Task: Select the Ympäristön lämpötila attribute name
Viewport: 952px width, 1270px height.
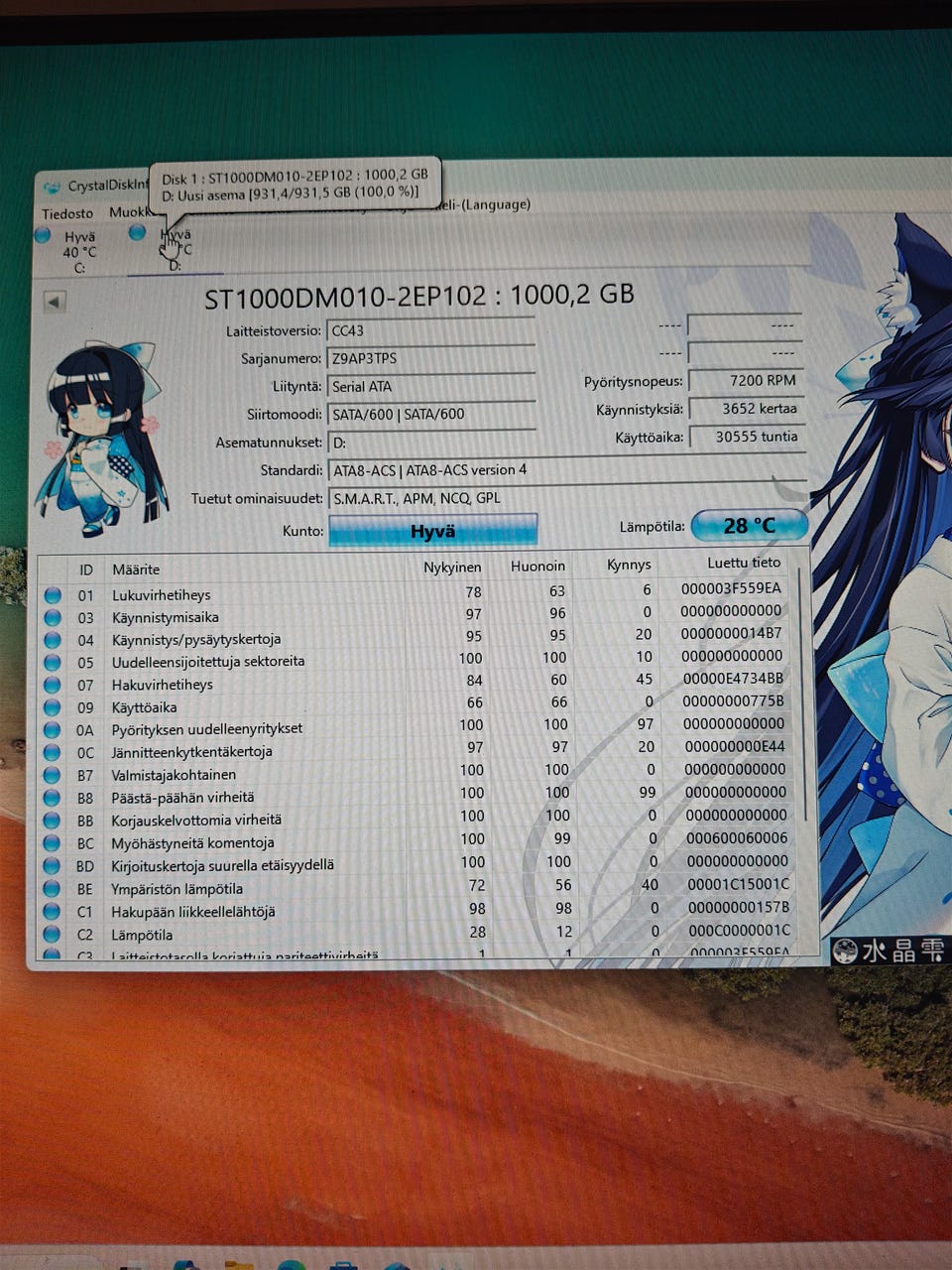Action: tap(177, 889)
